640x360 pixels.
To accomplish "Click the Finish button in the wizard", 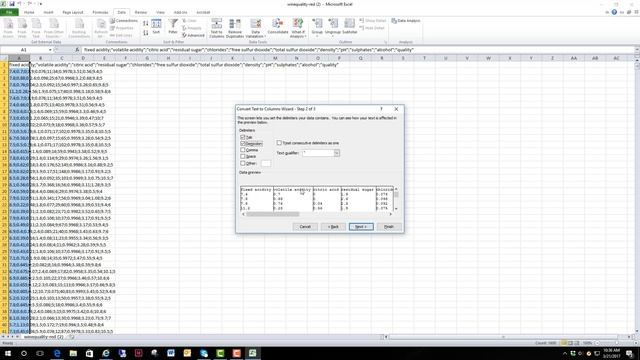I will (x=389, y=227).
